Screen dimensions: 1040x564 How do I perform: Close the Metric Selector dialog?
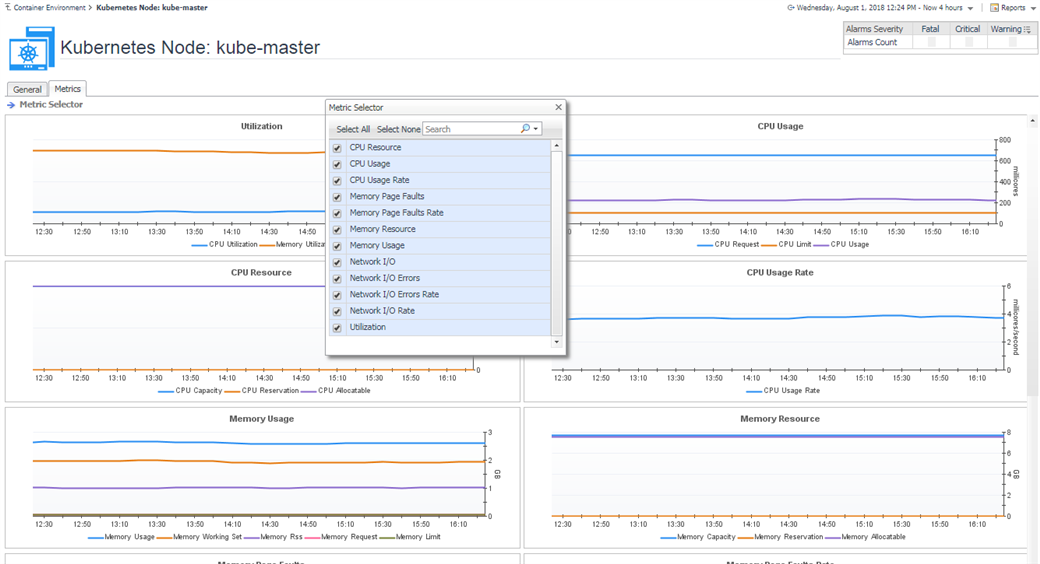(558, 107)
